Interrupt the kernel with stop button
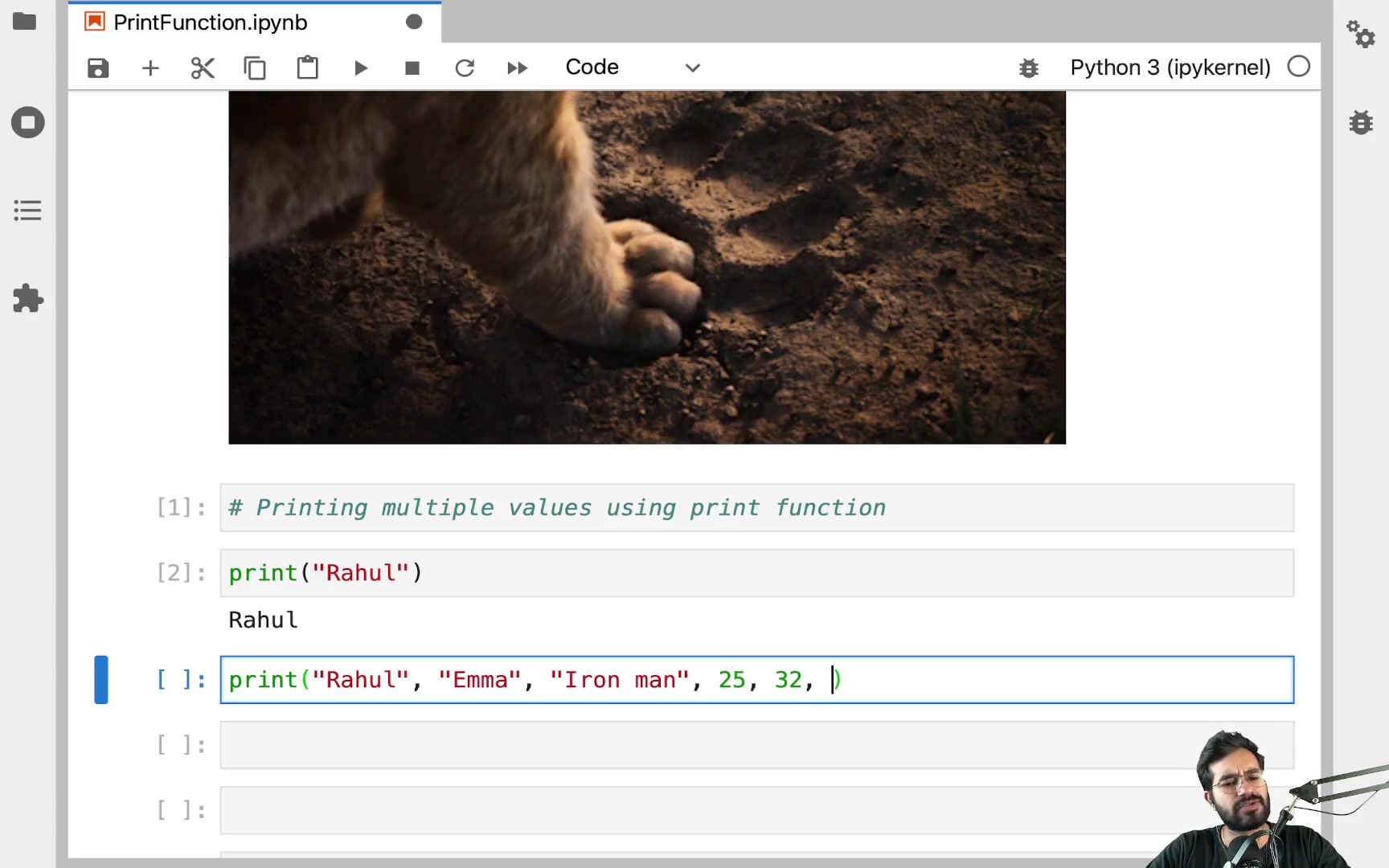Viewport: 1389px width, 868px height. click(412, 68)
